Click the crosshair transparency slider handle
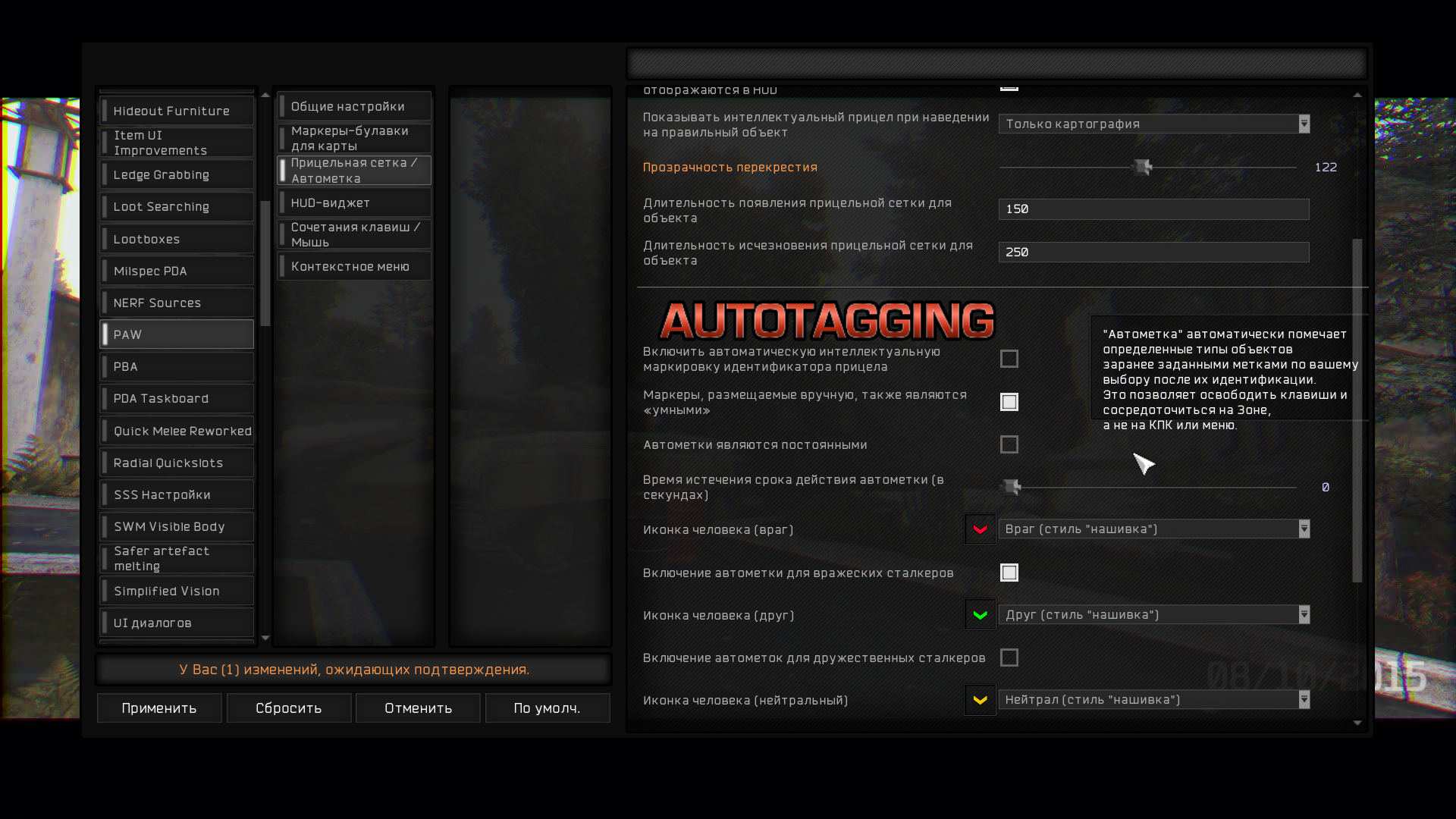1456x819 pixels. [1142, 168]
